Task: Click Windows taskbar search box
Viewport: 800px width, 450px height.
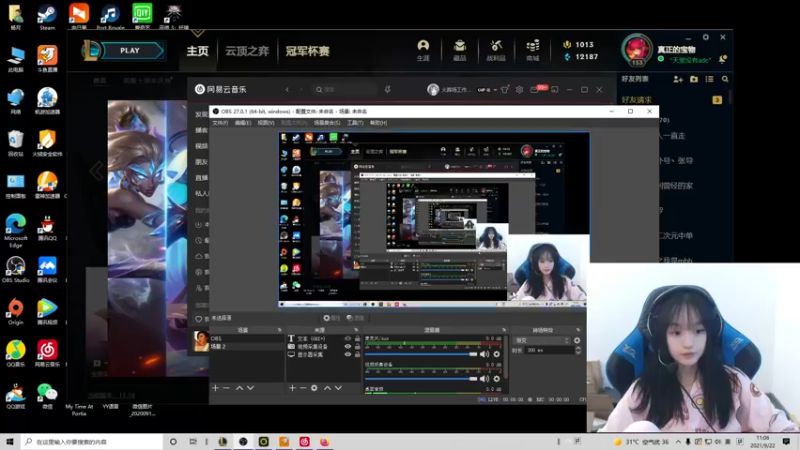Action: click(92, 442)
